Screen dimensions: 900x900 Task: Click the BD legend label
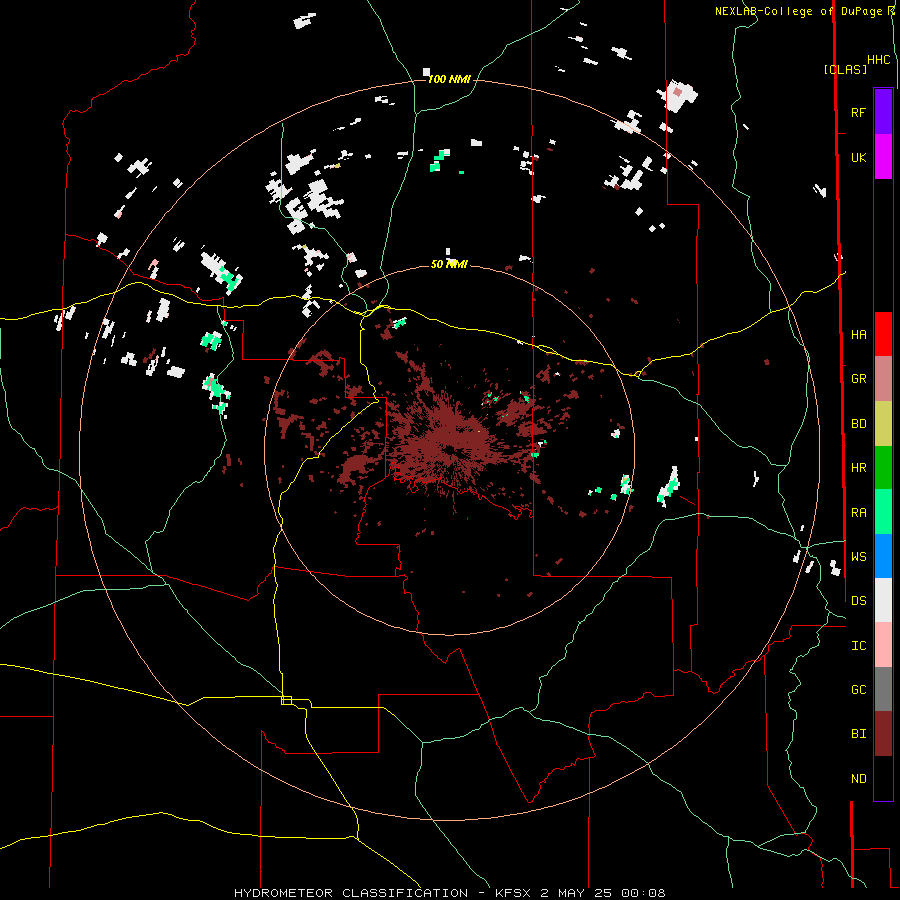858,424
